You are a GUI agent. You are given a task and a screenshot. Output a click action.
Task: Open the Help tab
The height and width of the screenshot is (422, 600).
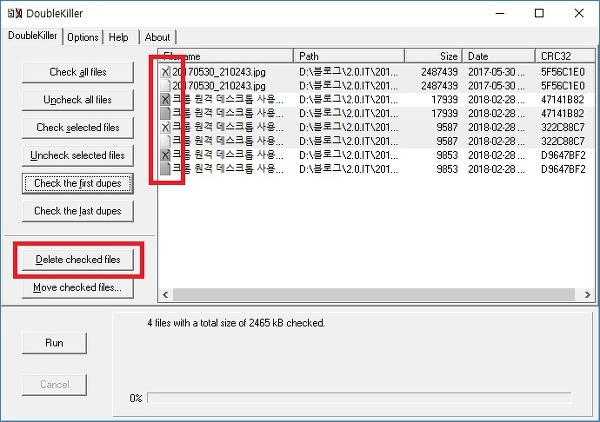(119, 37)
